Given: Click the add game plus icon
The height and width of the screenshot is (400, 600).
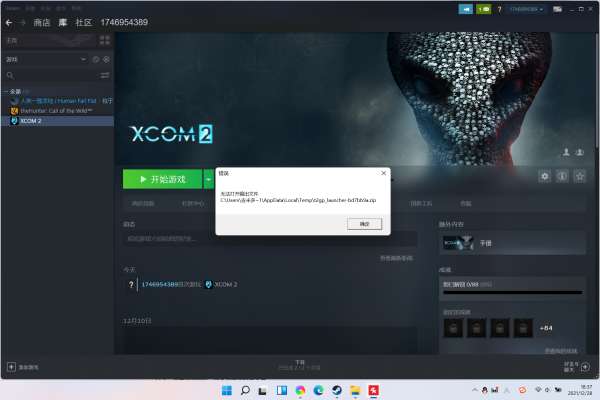Looking at the screenshot, I should (11, 367).
